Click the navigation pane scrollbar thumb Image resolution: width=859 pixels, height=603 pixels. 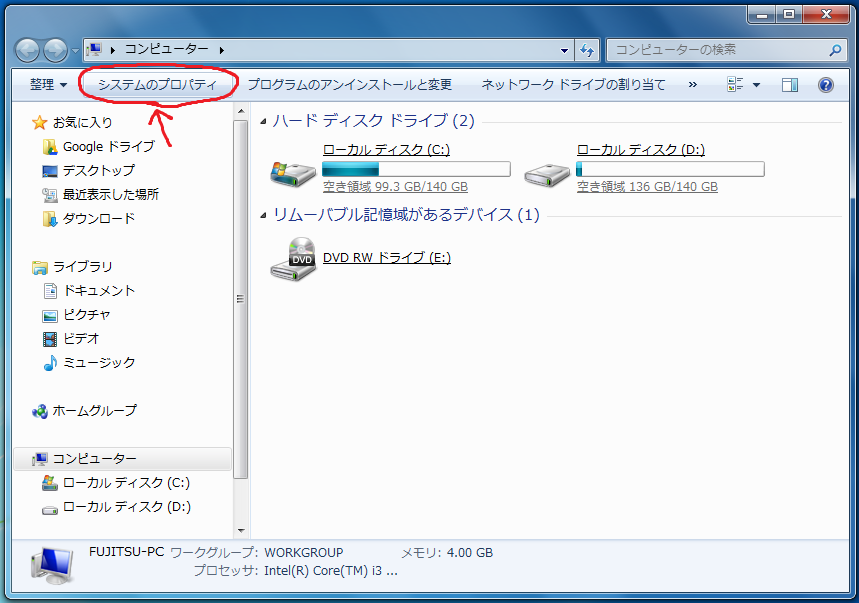click(240, 299)
